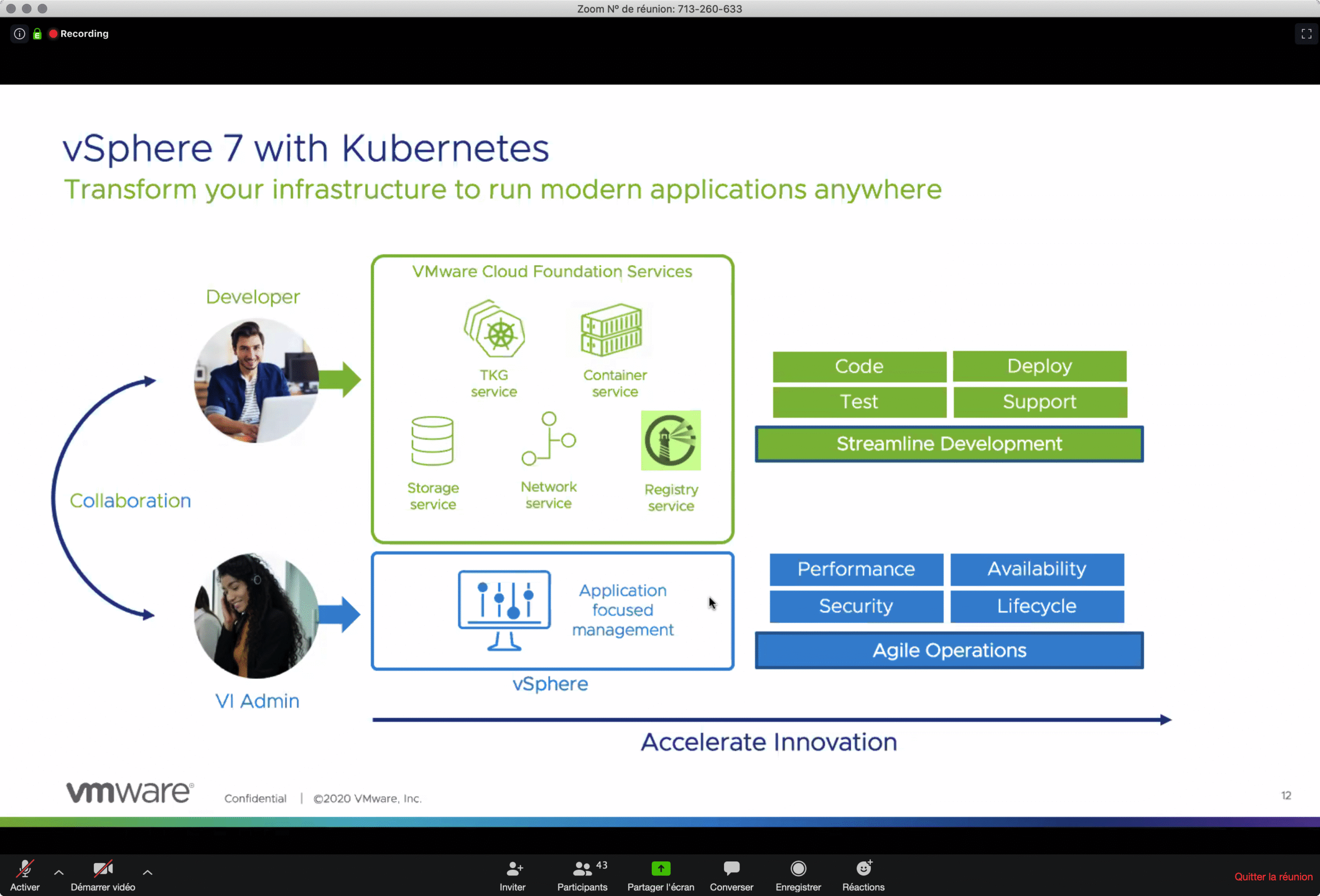This screenshot has height=896, width=1320.
Task: Toggle recording with the Enregistrer button
Action: (798, 874)
